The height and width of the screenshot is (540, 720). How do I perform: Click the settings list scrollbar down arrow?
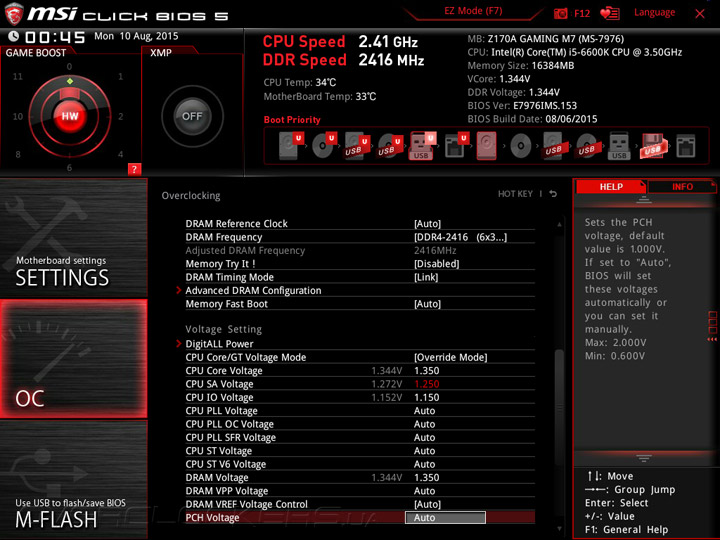(559, 529)
